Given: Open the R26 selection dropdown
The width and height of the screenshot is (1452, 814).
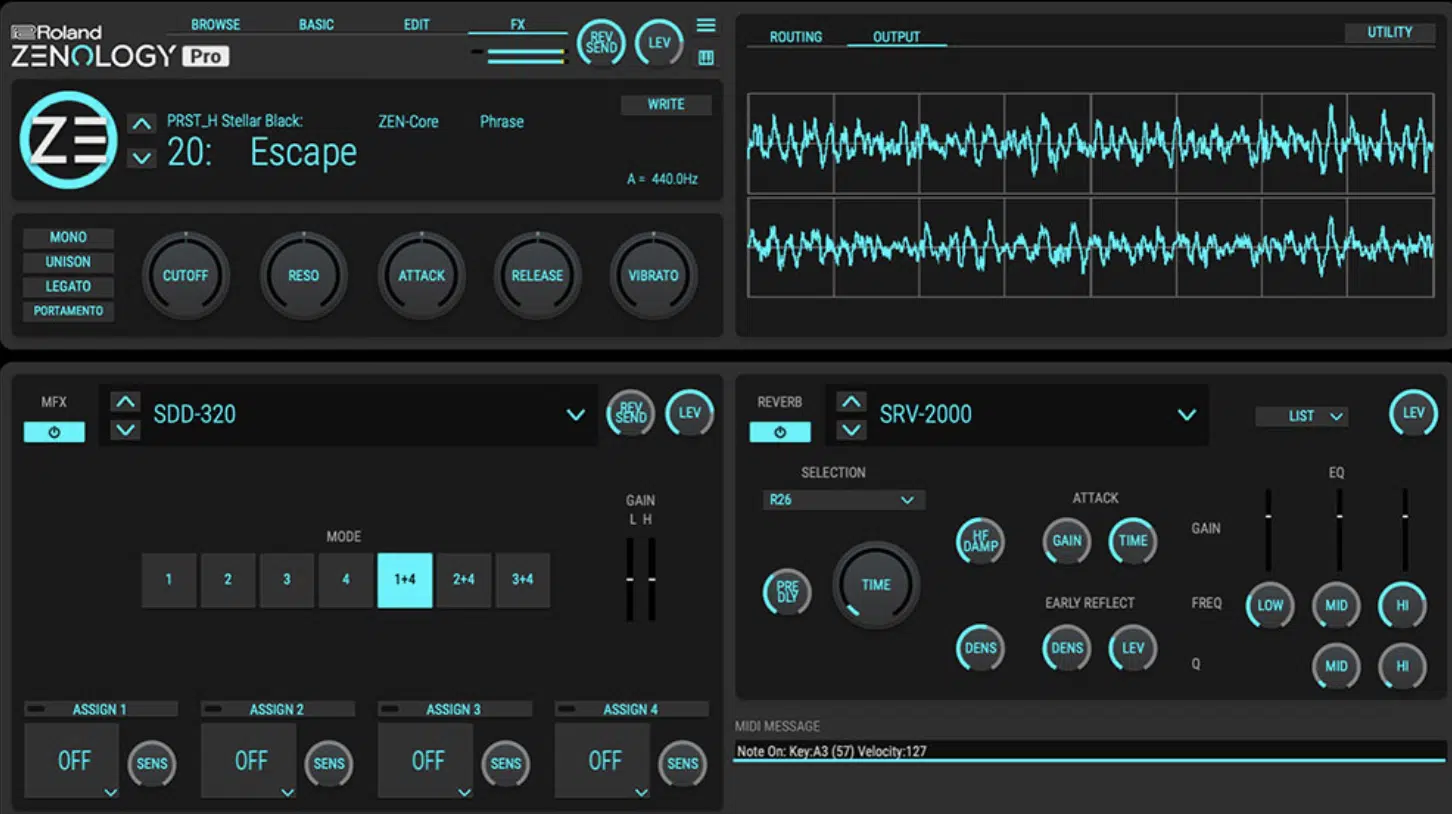Looking at the screenshot, I should click(844, 500).
